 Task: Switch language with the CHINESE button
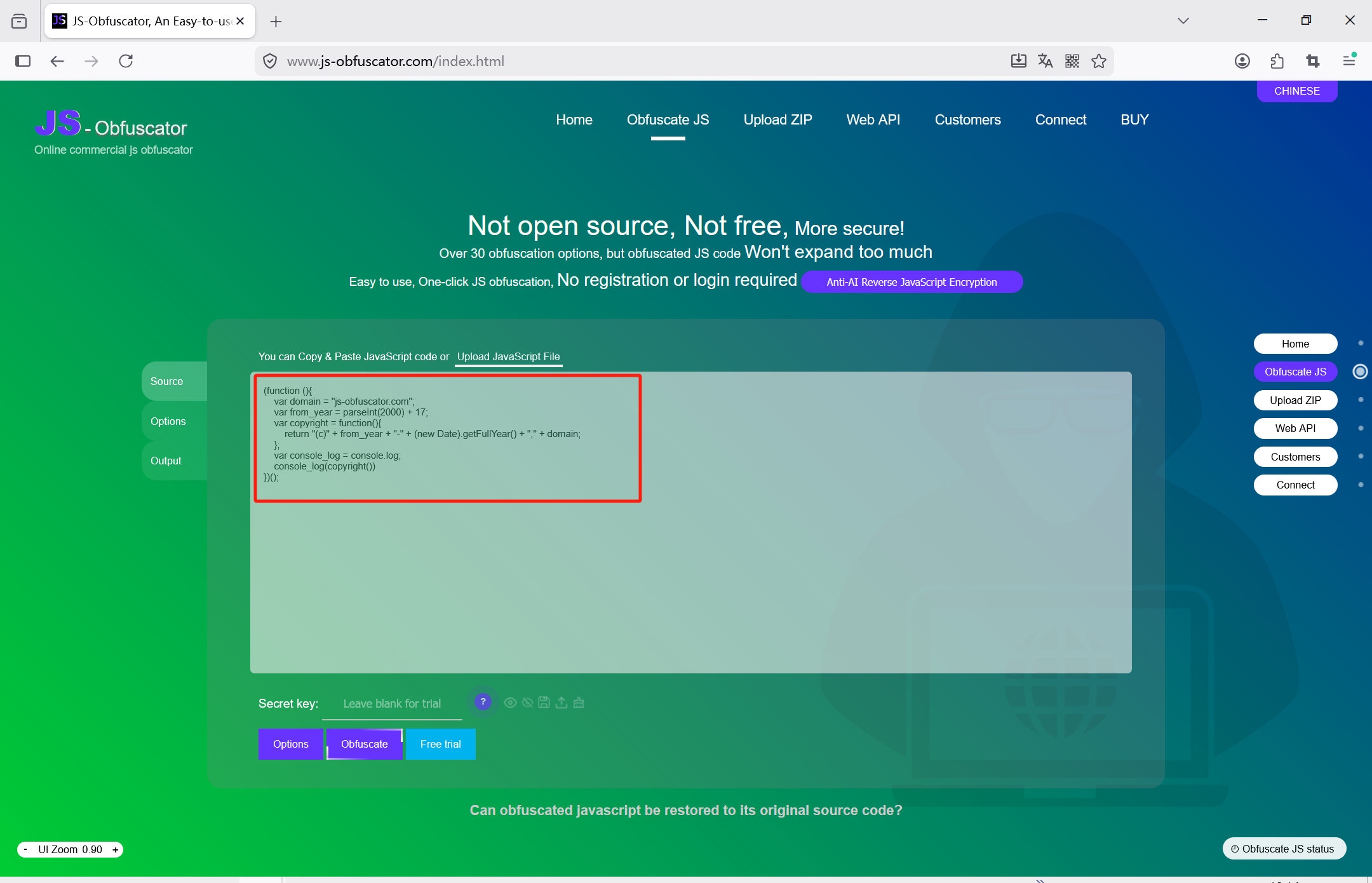click(1297, 91)
